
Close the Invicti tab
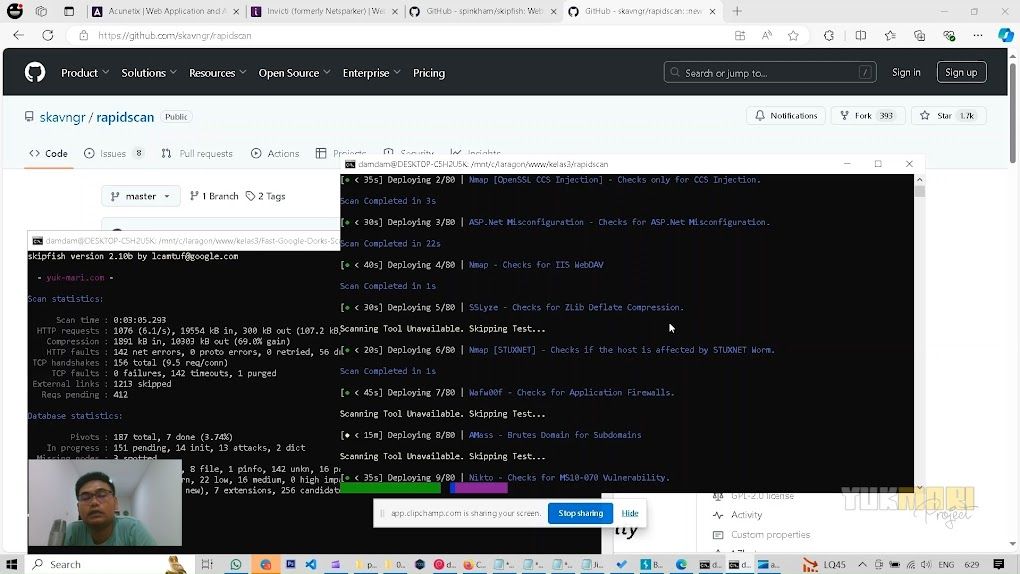(x=395, y=12)
